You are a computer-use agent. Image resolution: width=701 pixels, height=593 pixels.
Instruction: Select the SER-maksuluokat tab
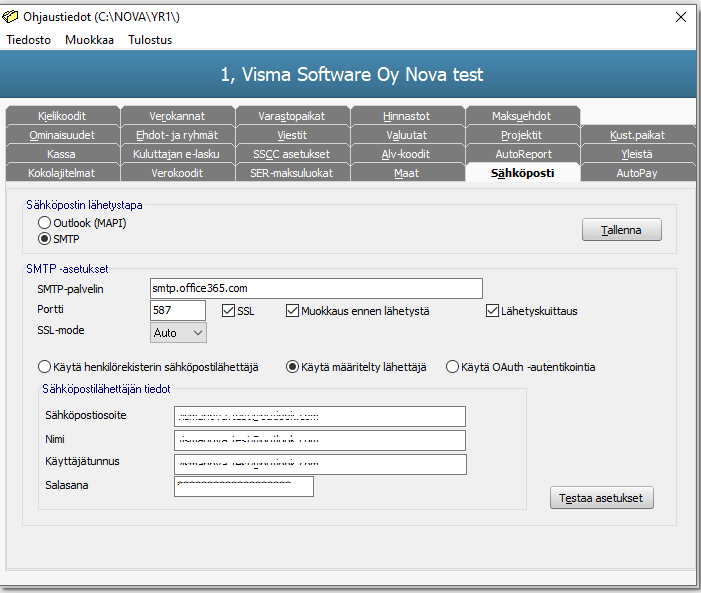point(292,173)
